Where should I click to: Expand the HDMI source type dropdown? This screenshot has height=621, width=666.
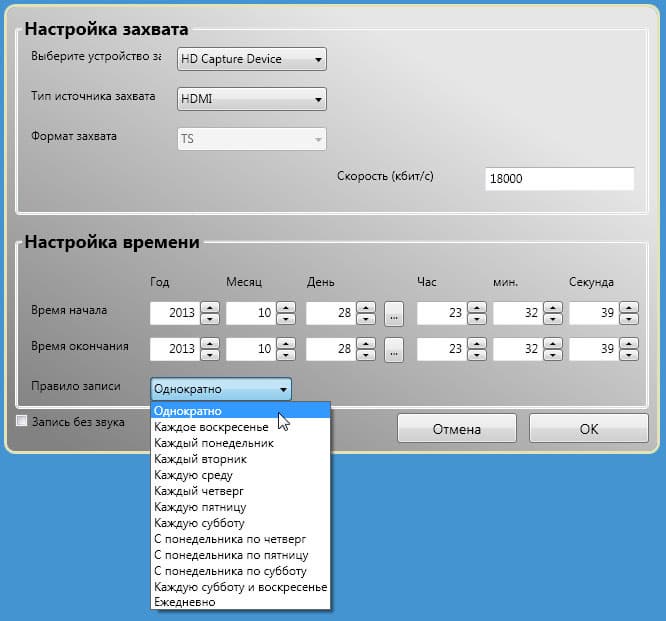pyautogui.click(x=252, y=99)
